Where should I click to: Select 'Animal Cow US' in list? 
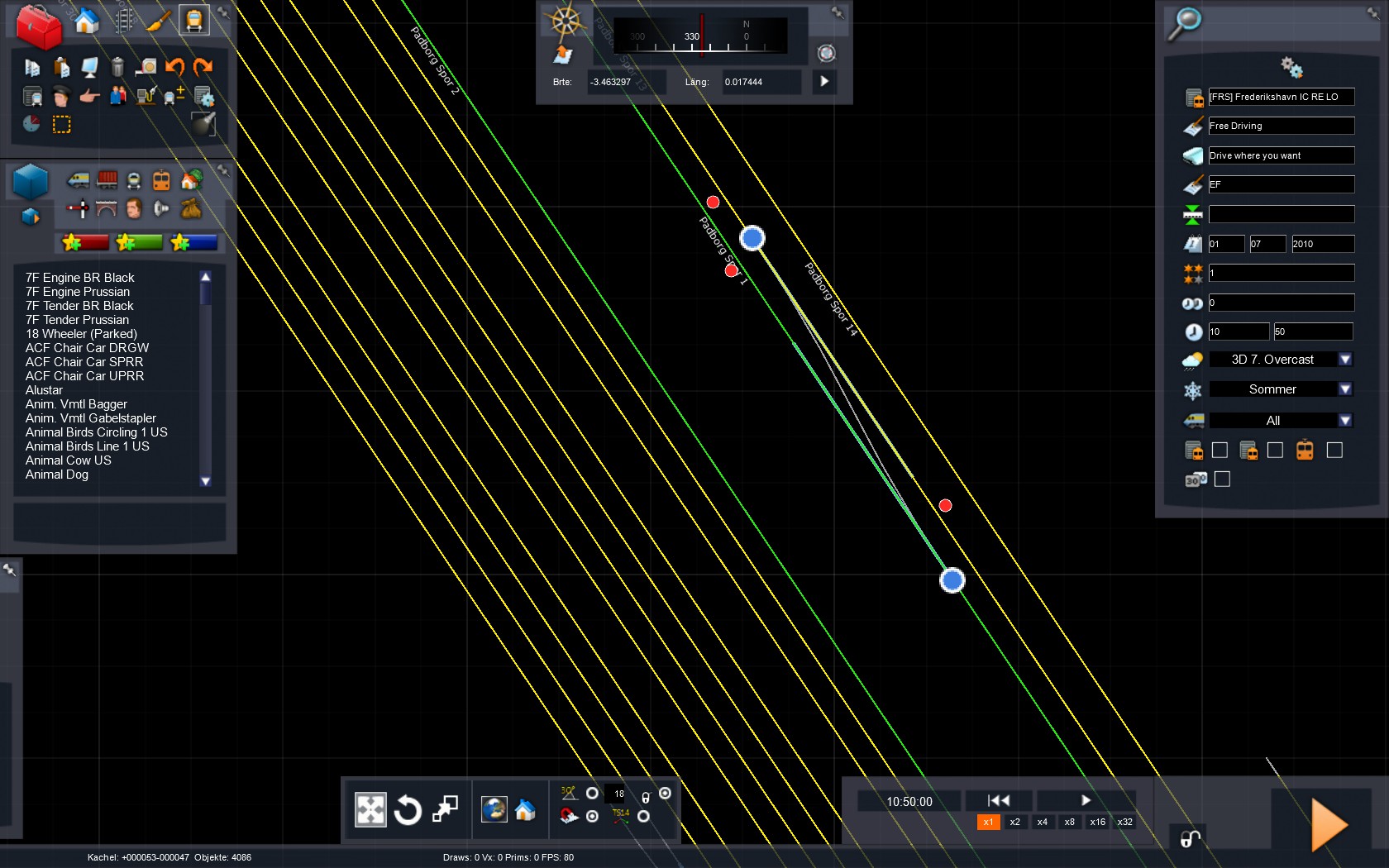point(68,460)
